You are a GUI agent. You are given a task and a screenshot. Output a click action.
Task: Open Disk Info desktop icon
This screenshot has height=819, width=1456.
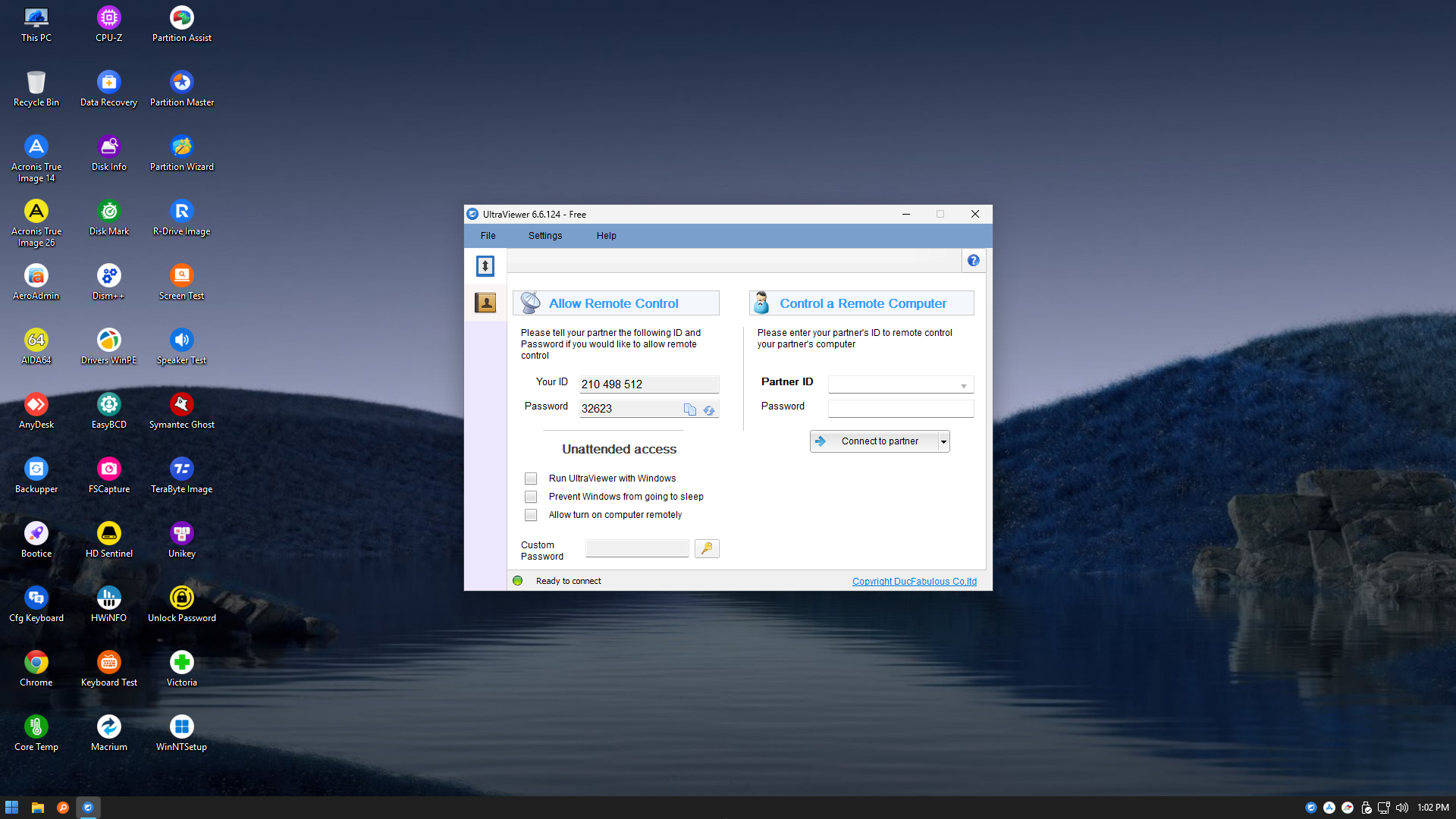tap(109, 153)
